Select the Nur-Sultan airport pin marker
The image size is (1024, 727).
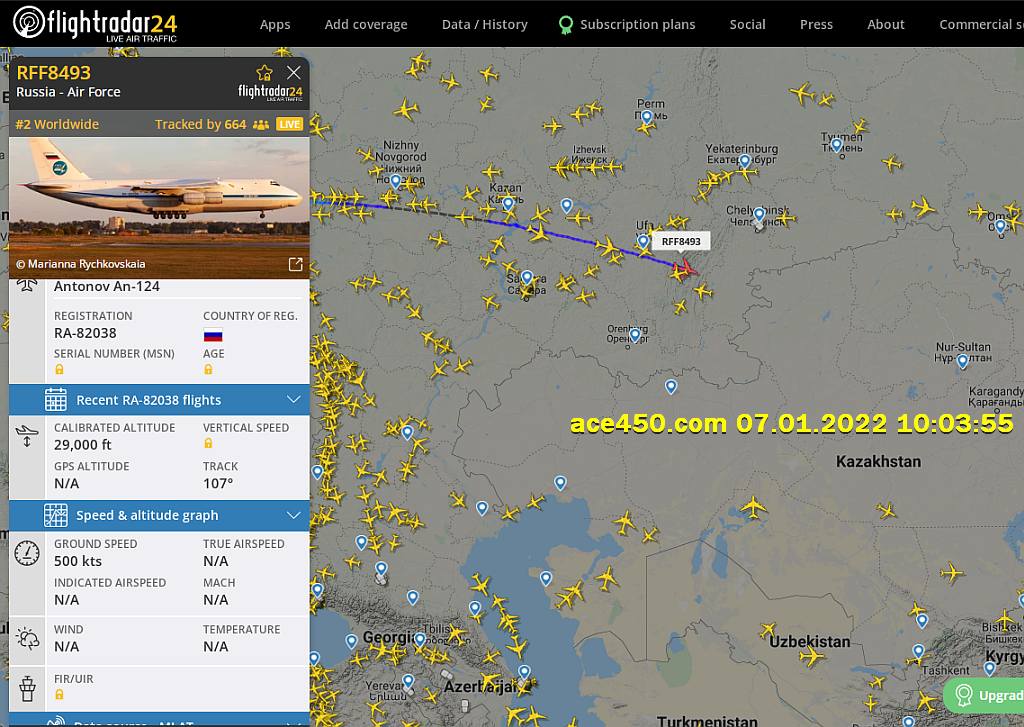[963, 361]
